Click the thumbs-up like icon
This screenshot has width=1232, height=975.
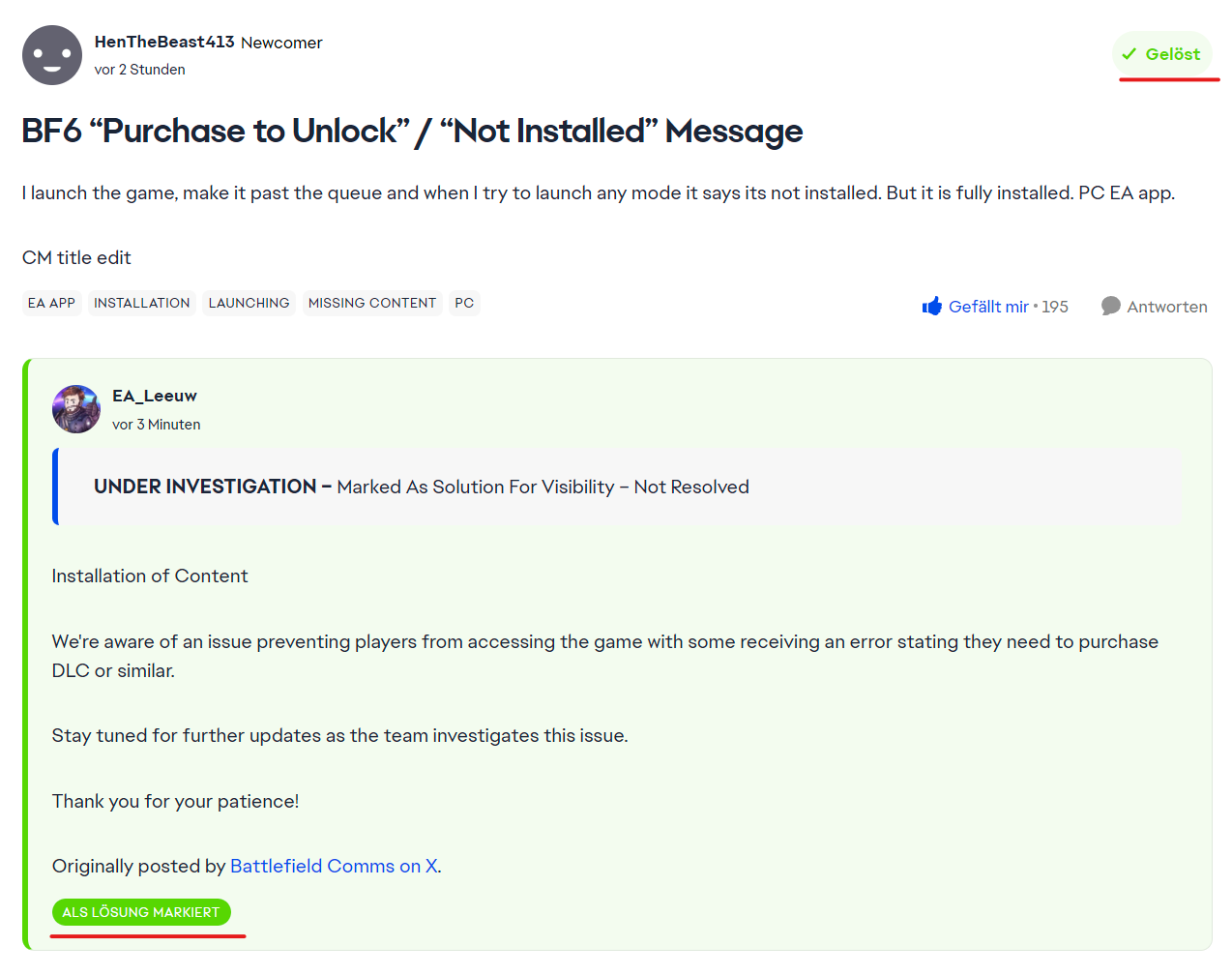pos(931,307)
